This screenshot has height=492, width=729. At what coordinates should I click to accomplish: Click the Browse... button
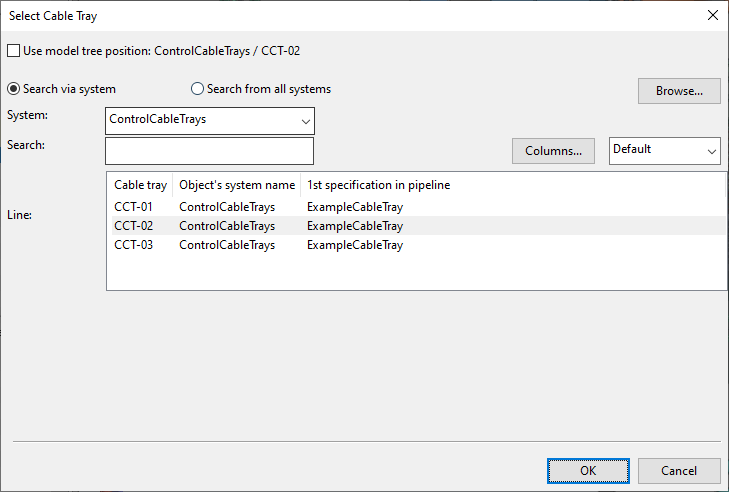679,91
